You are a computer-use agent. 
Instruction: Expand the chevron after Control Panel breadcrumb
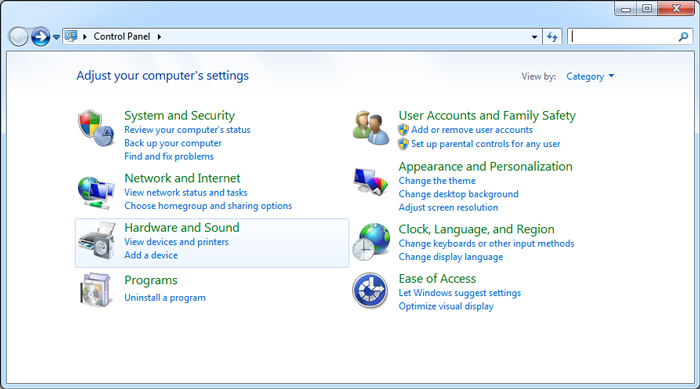[x=159, y=37]
